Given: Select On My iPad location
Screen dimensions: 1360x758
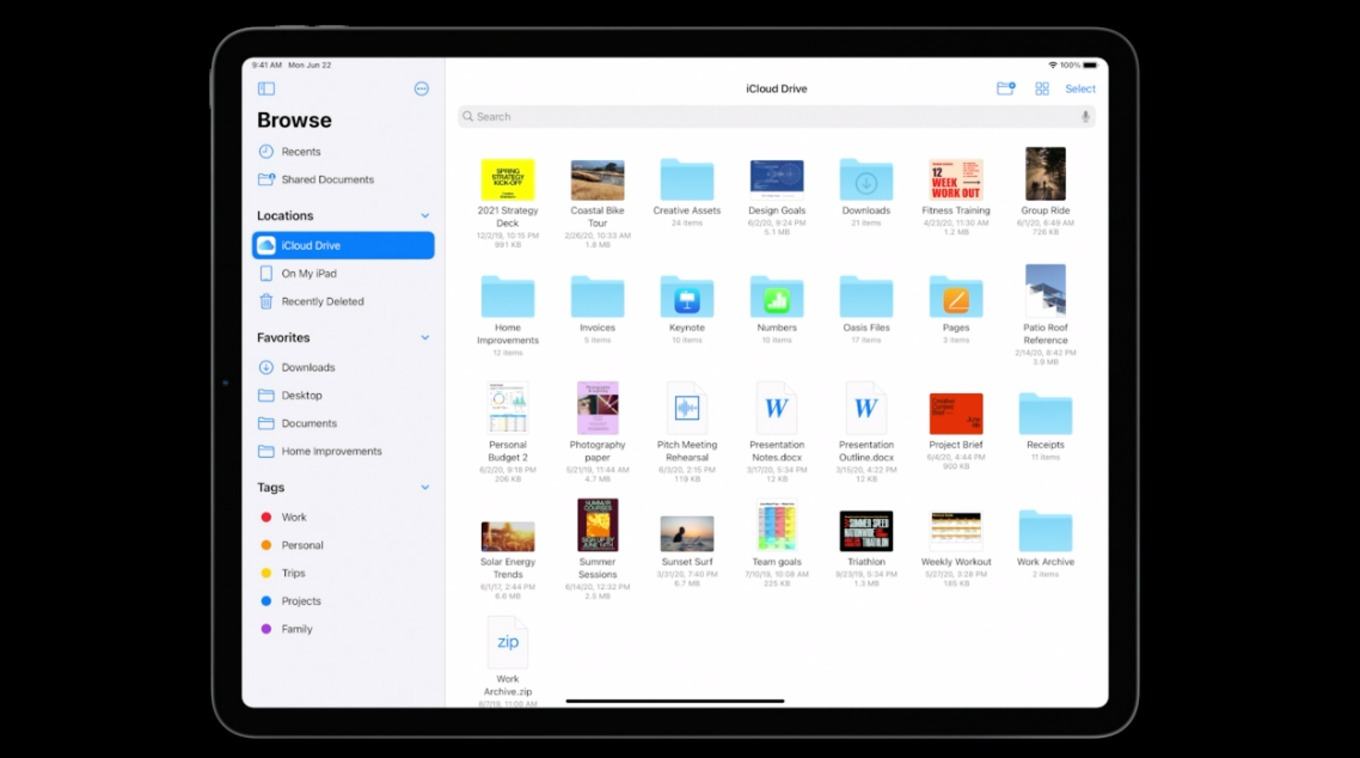Looking at the screenshot, I should coord(343,273).
